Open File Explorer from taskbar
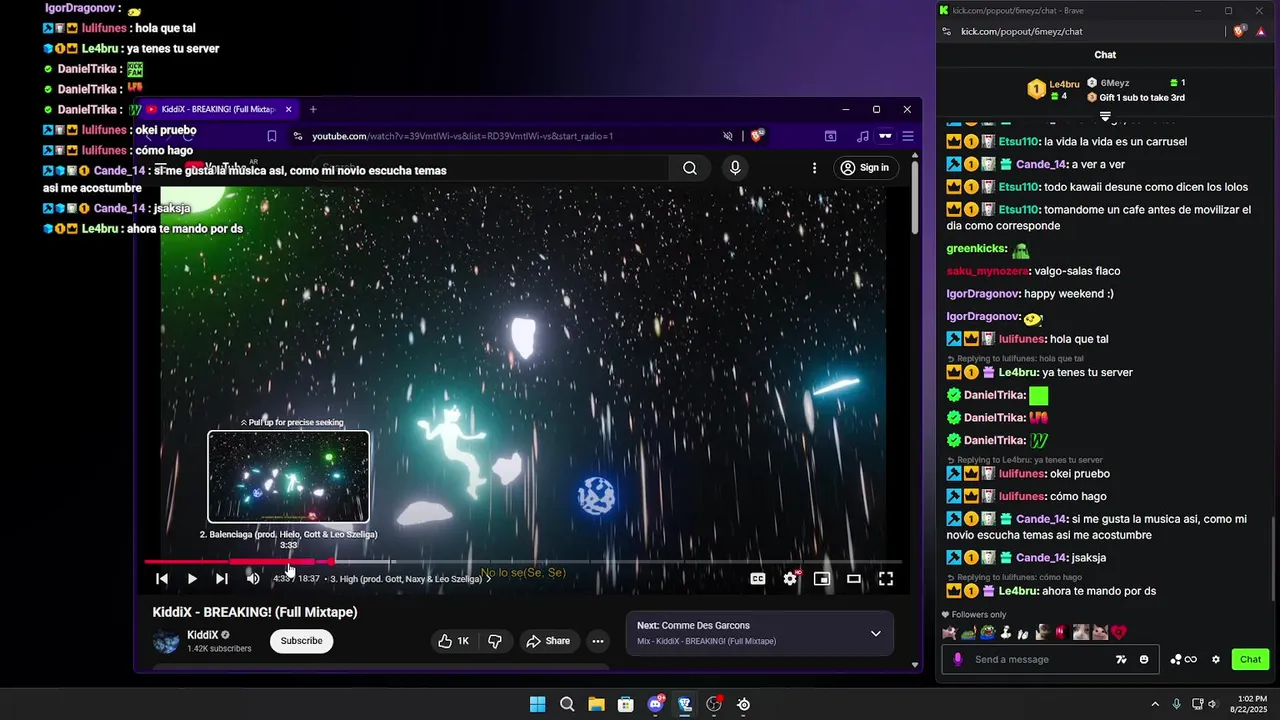This screenshot has width=1280, height=720. (x=596, y=704)
